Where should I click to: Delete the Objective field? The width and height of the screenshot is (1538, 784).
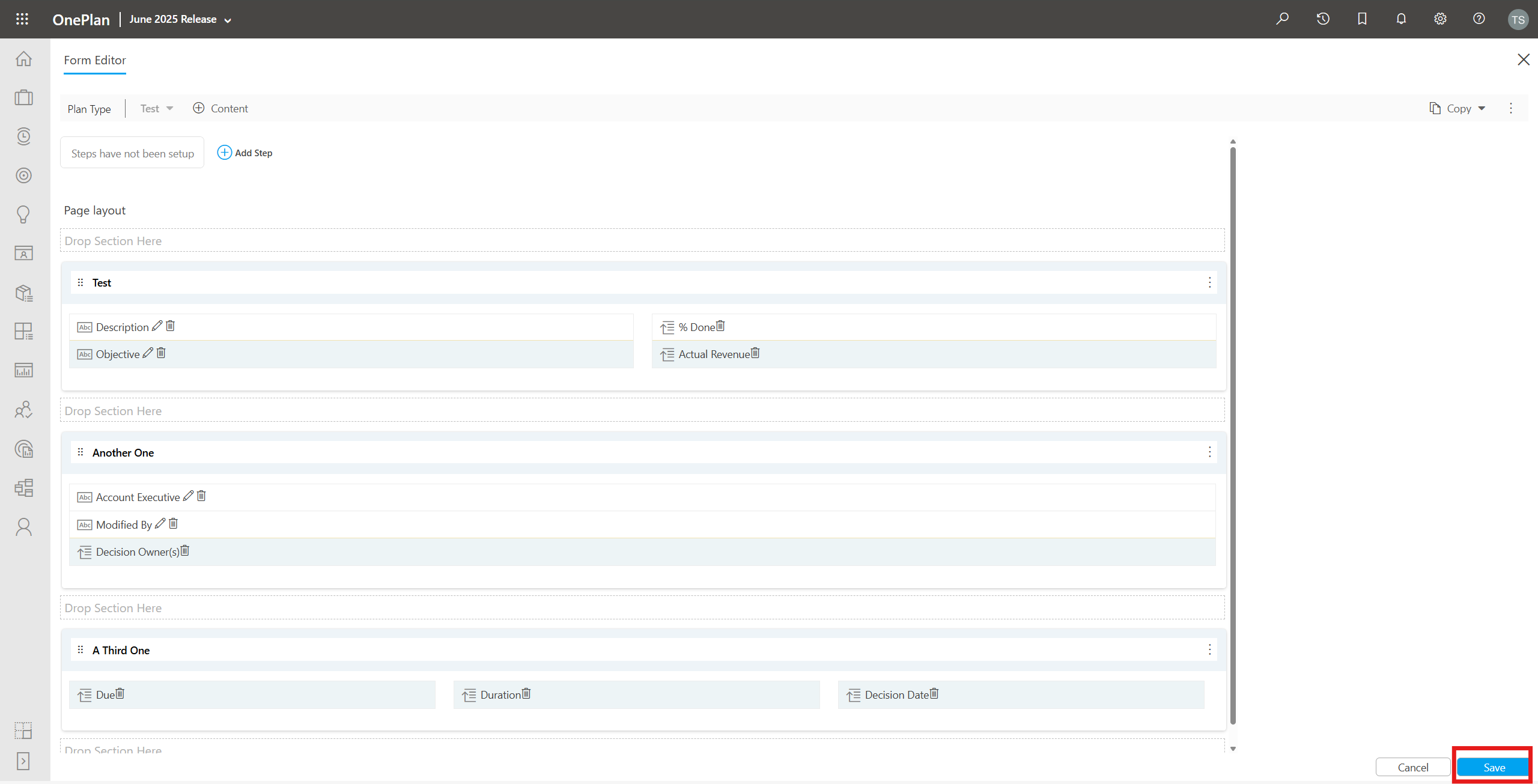click(x=161, y=353)
